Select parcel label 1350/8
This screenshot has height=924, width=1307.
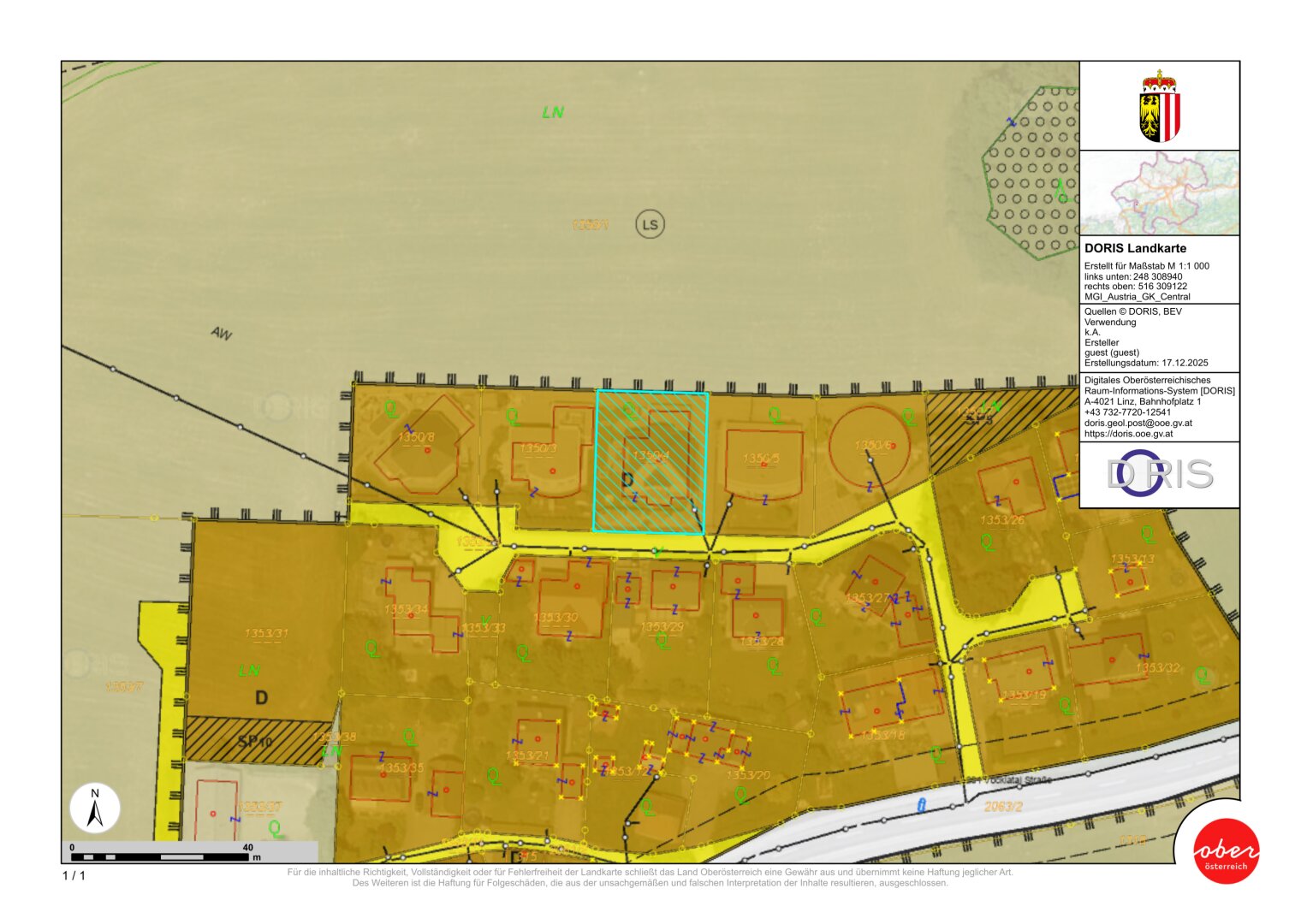pos(416,437)
